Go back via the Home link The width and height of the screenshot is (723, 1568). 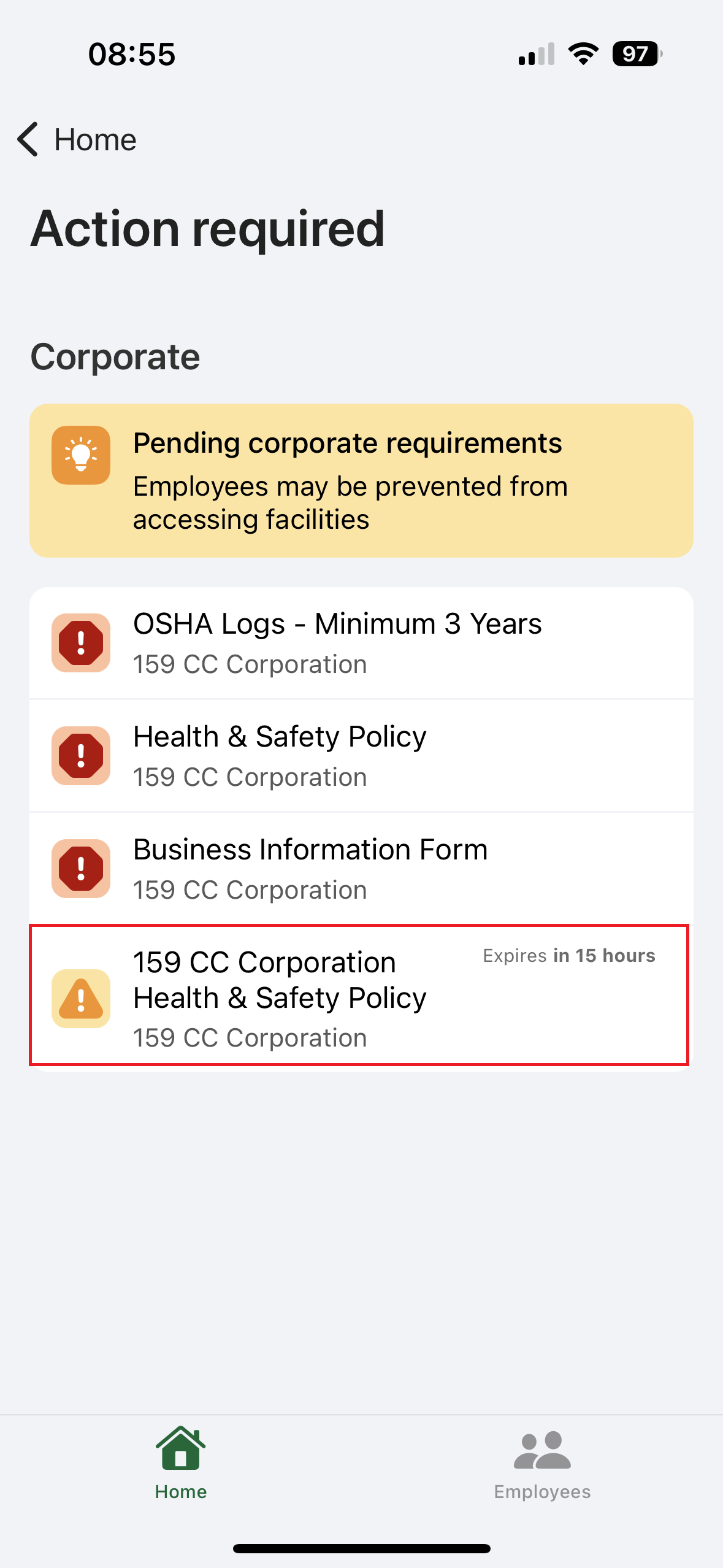[95, 140]
